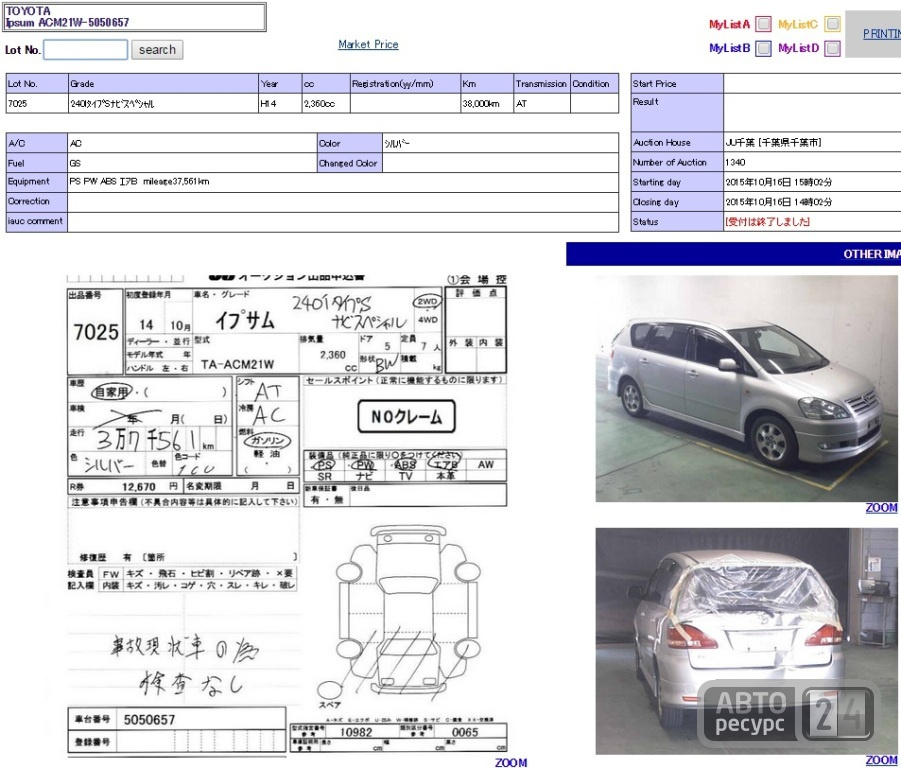Click the Condition column header
This screenshot has width=901, height=768.
pos(595,83)
